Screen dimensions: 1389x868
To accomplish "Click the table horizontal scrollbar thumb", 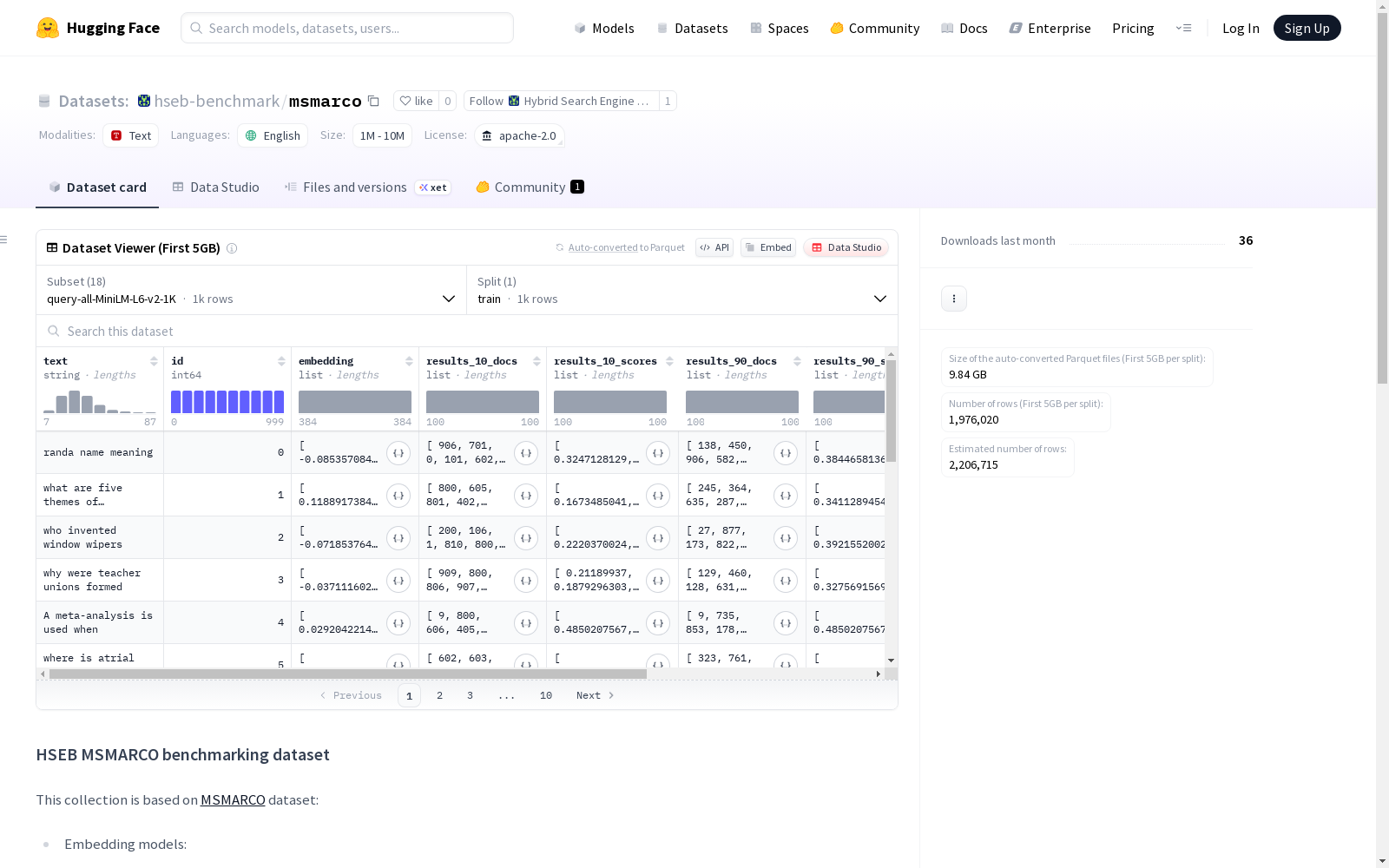I will 348,674.
